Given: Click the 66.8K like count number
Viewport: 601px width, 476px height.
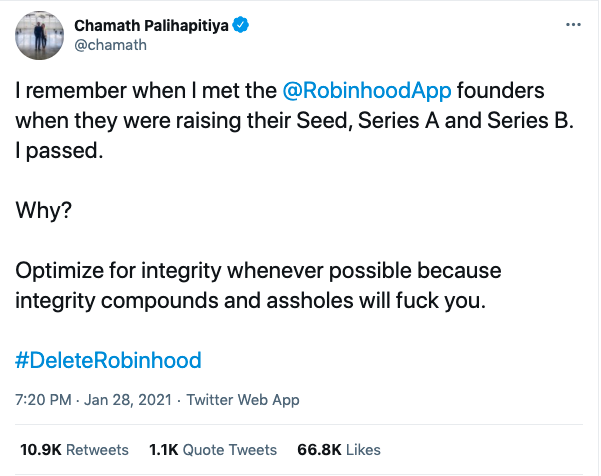Looking at the screenshot, I should (x=317, y=450).
